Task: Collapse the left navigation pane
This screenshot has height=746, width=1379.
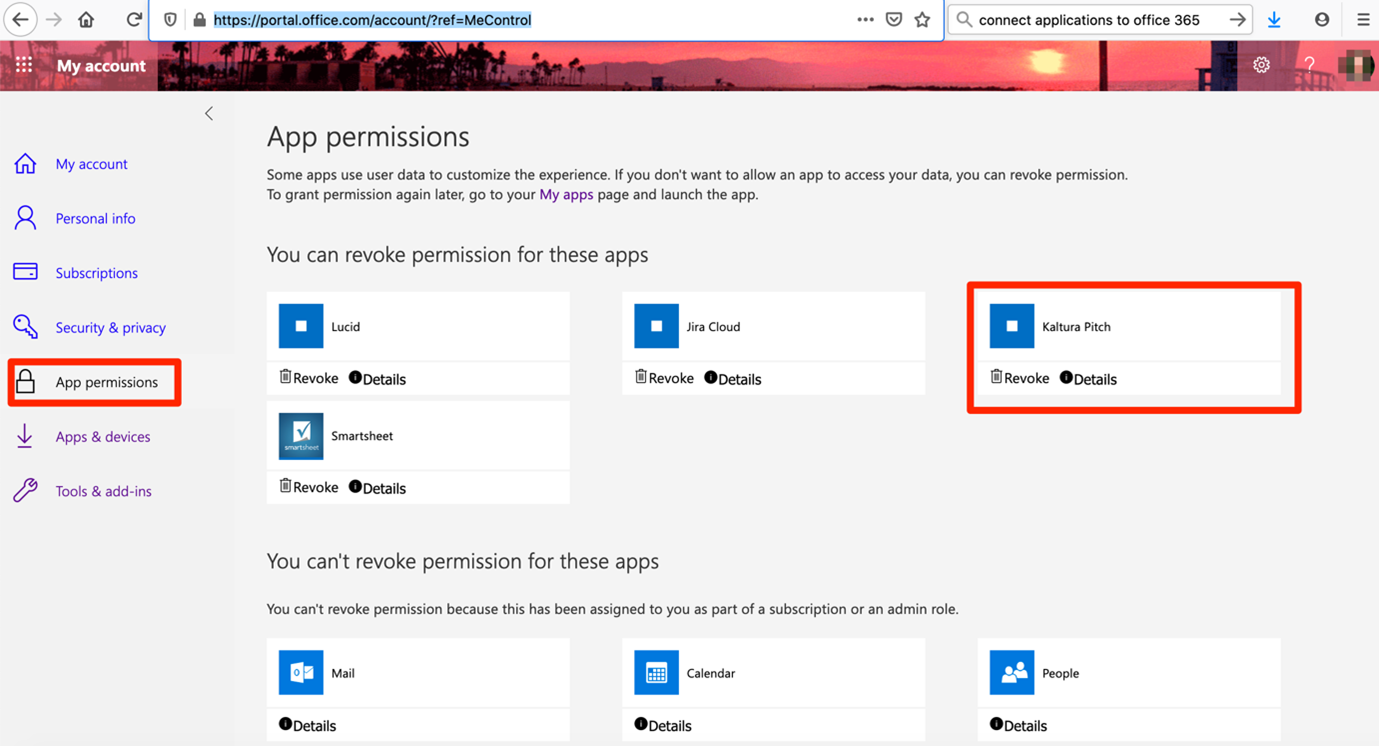Action: (x=209, y=114)
